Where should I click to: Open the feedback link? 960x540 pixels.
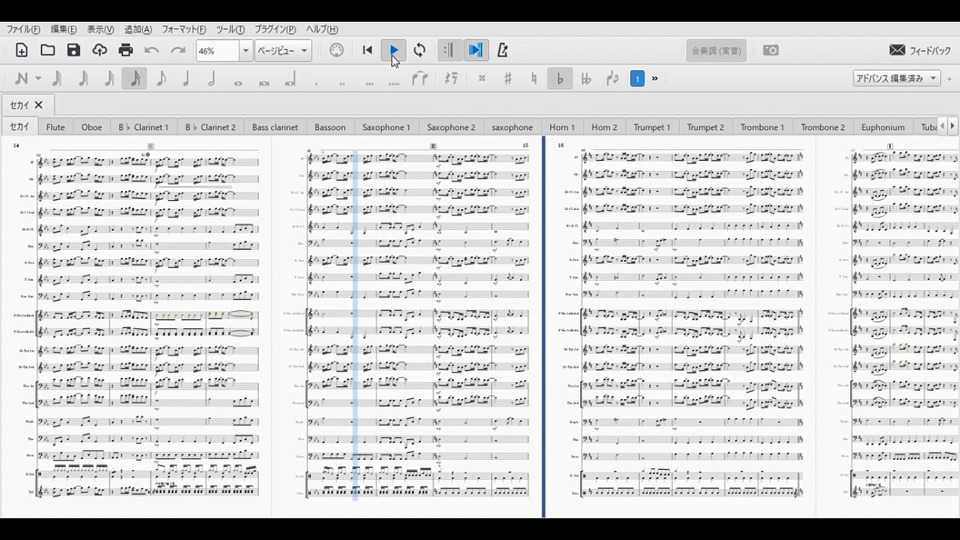(920, 50)
